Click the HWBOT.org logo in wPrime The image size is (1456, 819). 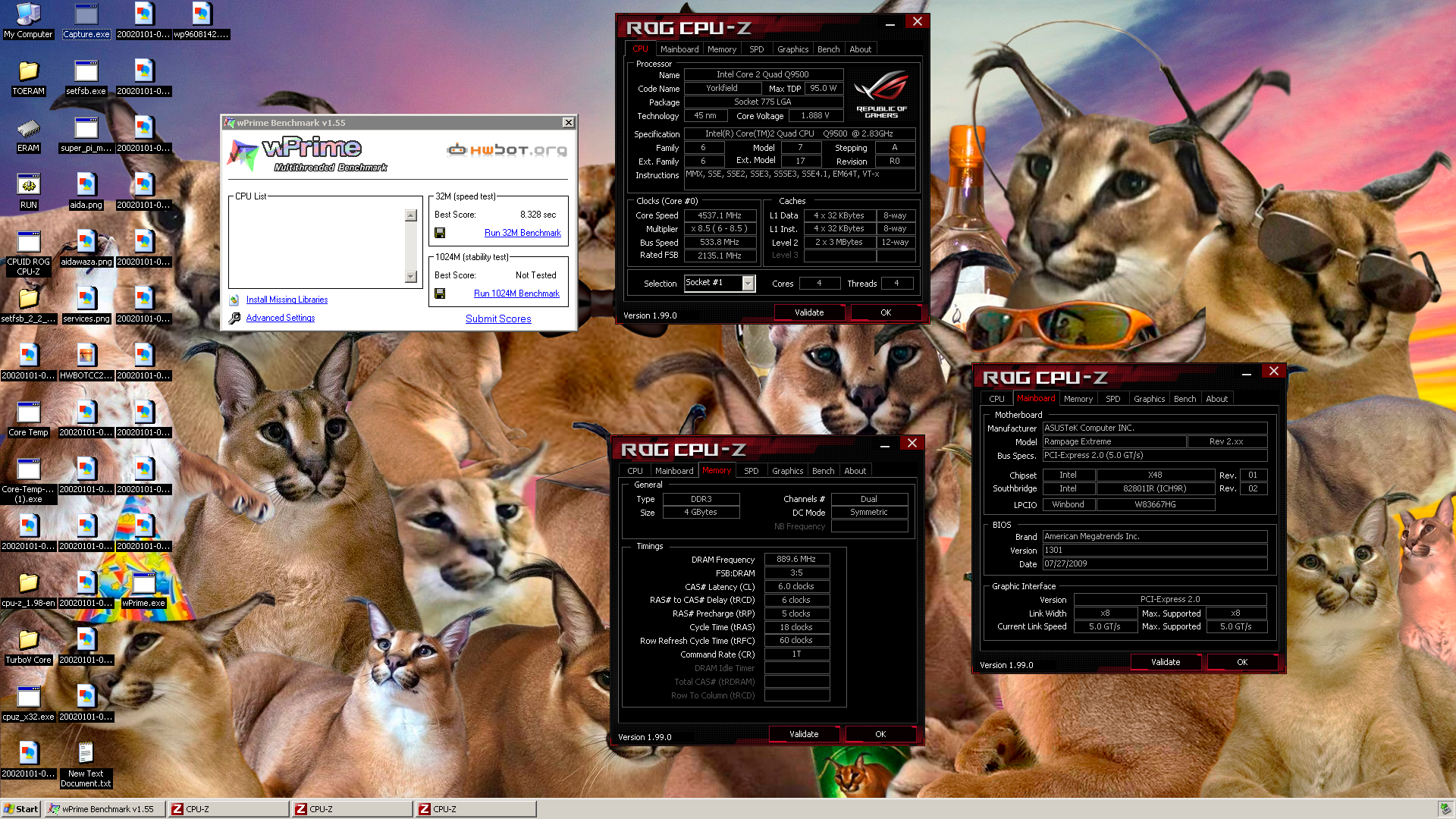tap(507, 149)
